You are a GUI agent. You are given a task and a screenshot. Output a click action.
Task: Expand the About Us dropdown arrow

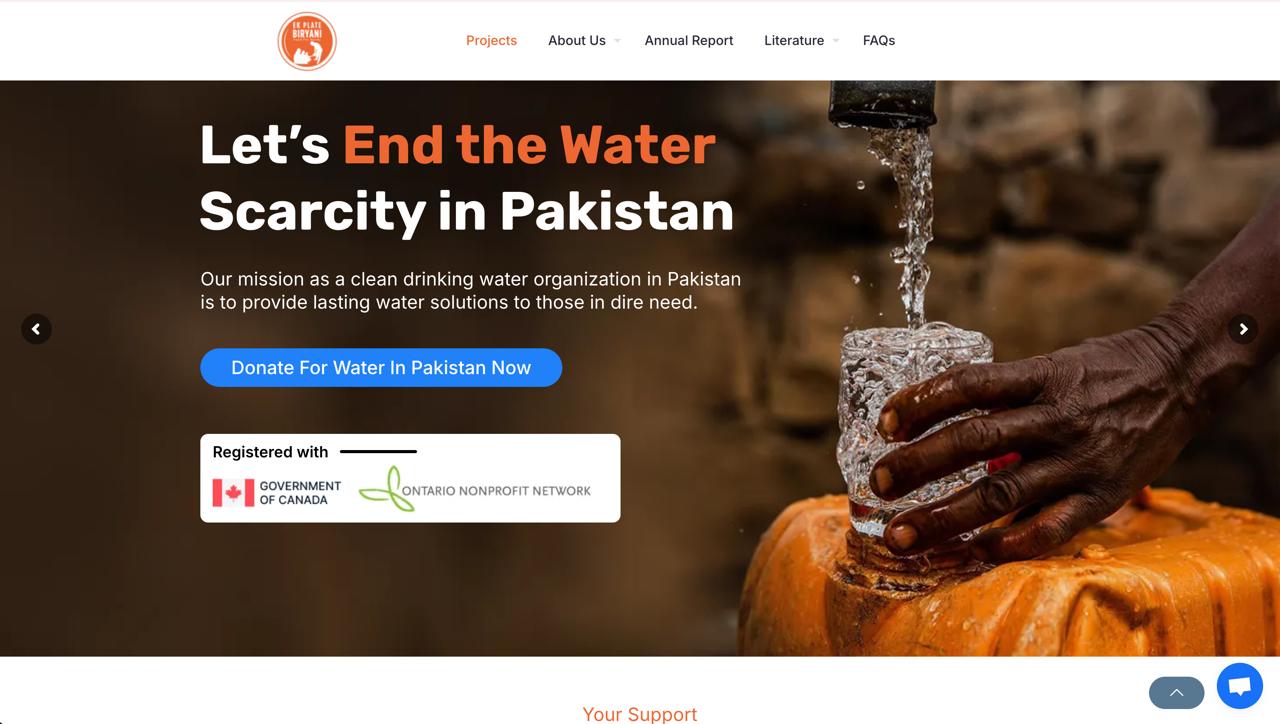point(617,41)
